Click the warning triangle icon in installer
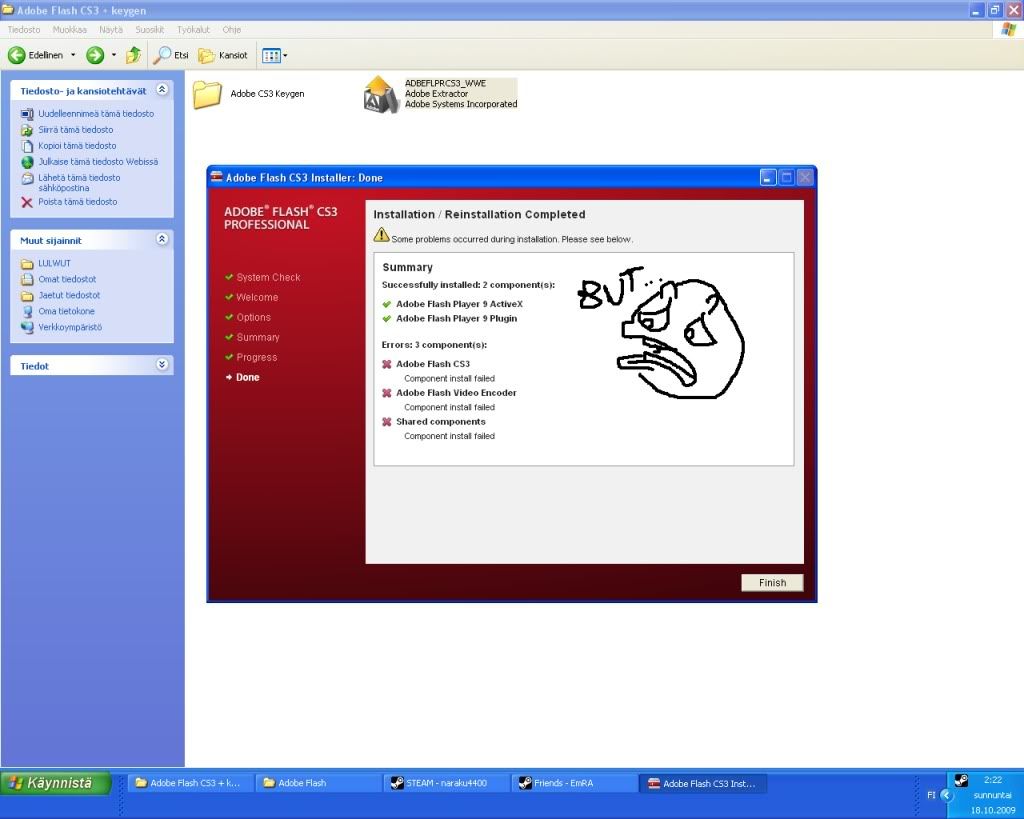Image resolution: width=1024 pixels, height=819 pixels. point(381,235)
